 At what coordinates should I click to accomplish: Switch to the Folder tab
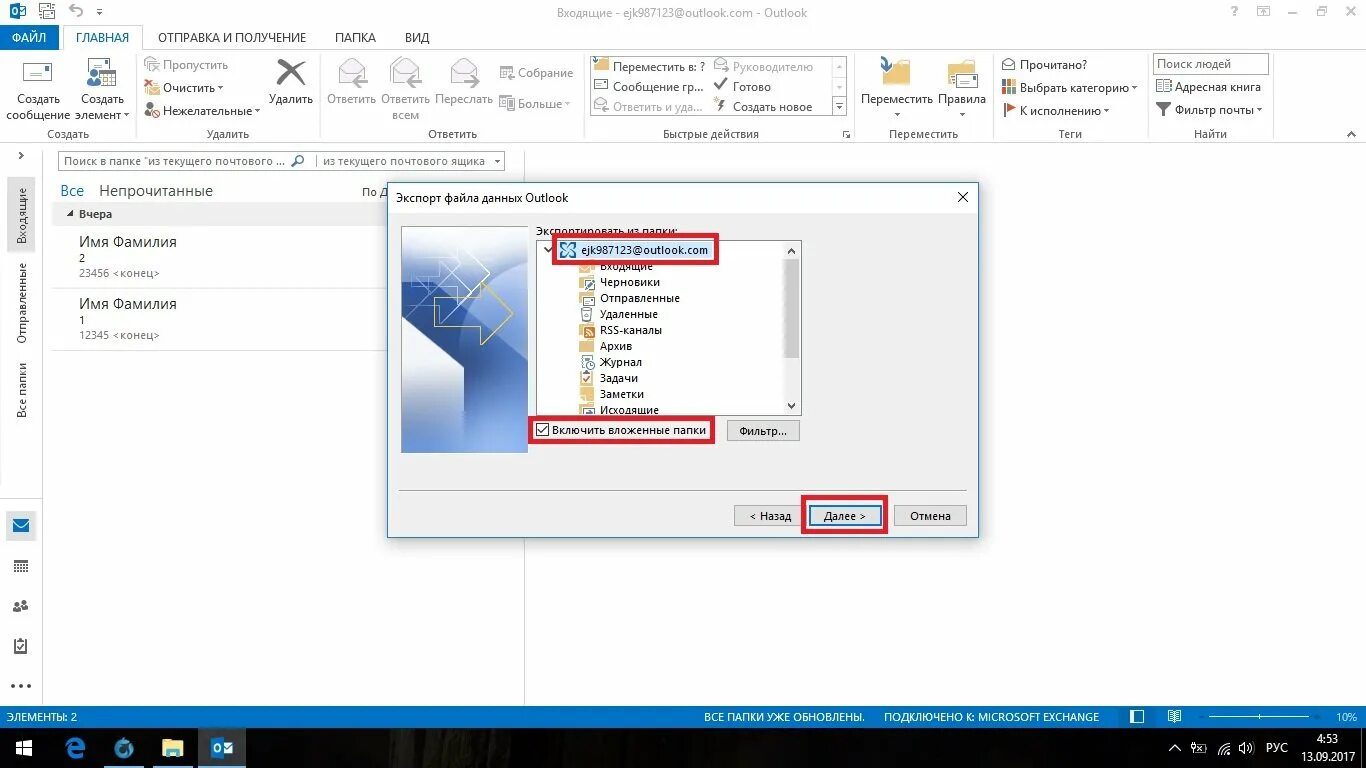point(355,38)
